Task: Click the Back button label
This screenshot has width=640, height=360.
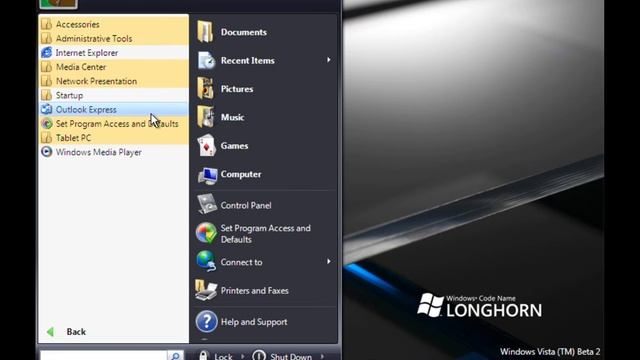Action: [x=76, y=332]
